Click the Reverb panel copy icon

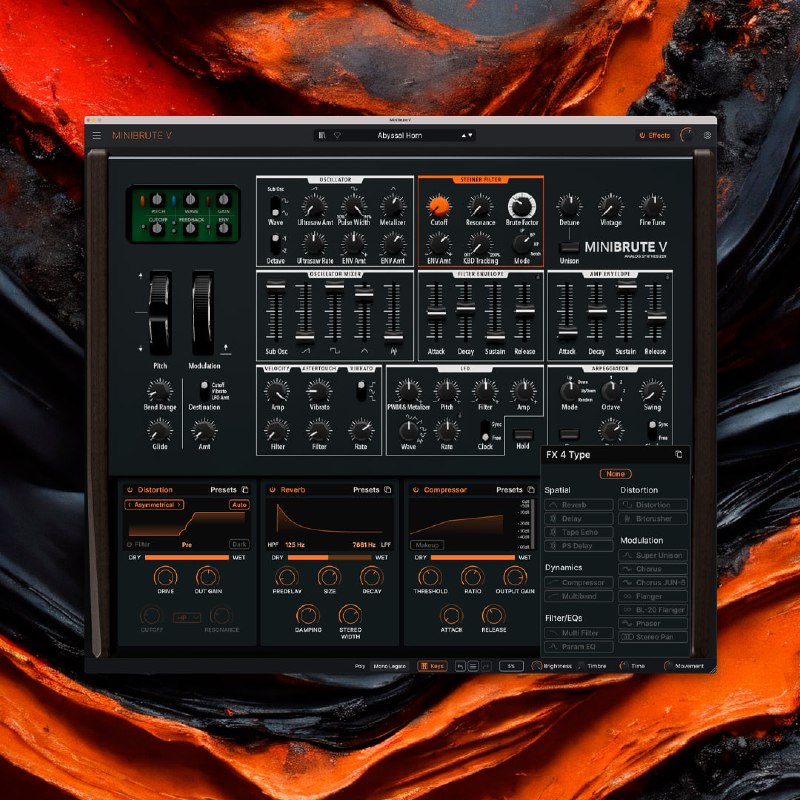(x=388, y=489)
